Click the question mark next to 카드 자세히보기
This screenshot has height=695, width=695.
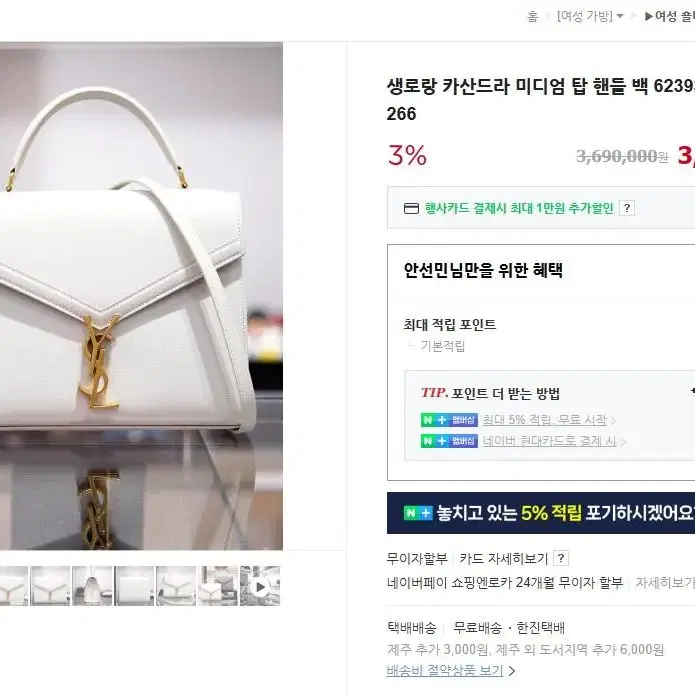pyautogui.click(x=561, y=558)
